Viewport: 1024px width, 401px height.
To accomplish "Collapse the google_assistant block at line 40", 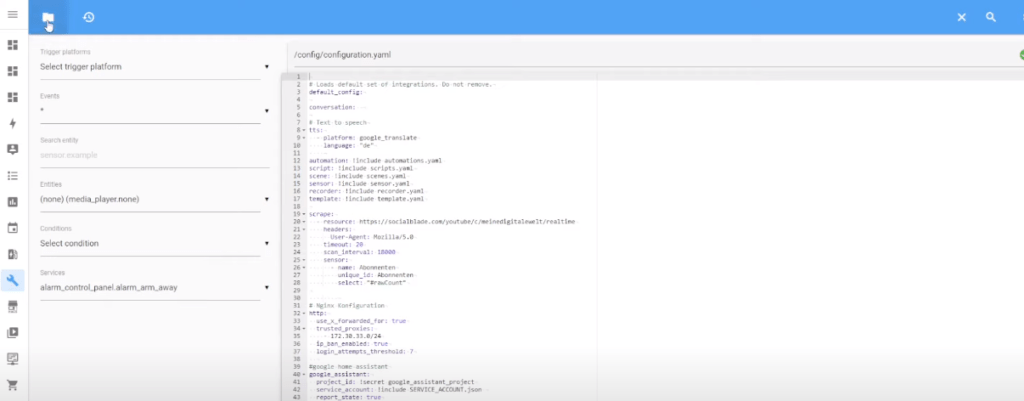I will 303,374.
